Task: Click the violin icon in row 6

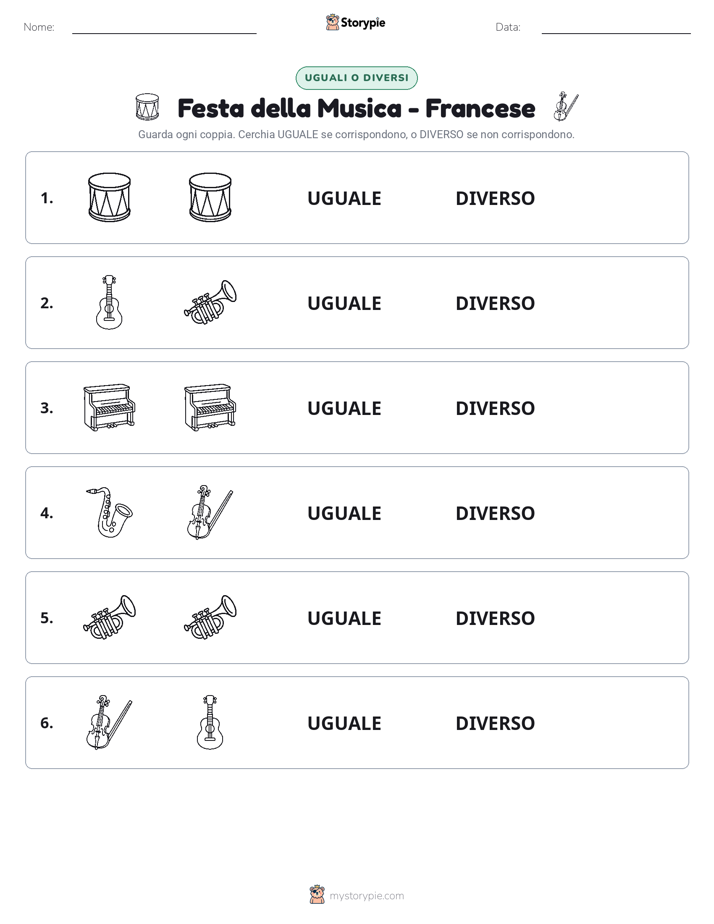Action: (x=109, y=722)
